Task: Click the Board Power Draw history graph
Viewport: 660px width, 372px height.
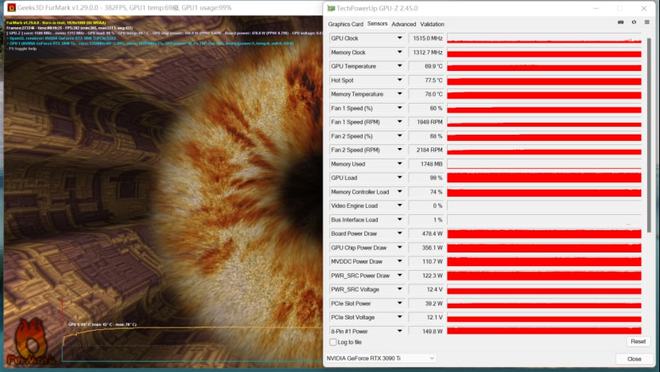Action: [x=544, y=234]
